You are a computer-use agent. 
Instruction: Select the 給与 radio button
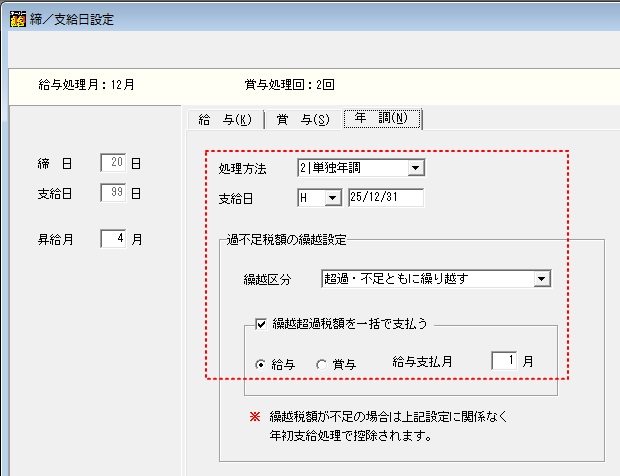coord(261,365)
